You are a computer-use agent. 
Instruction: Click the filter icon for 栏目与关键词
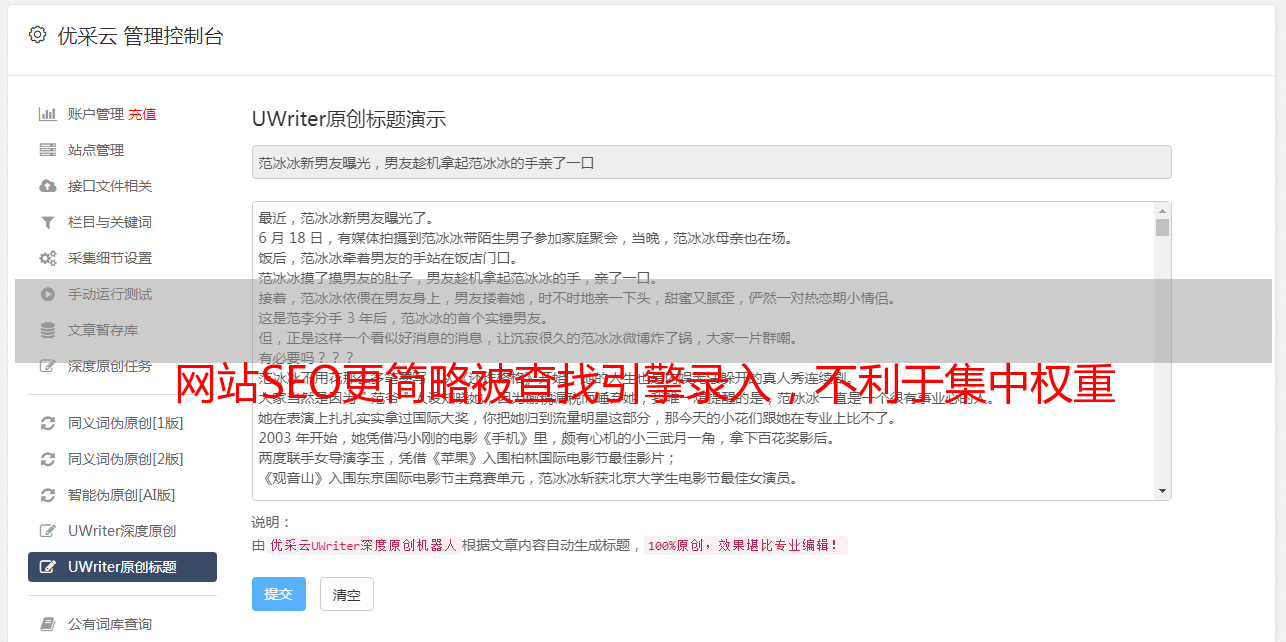47,222
